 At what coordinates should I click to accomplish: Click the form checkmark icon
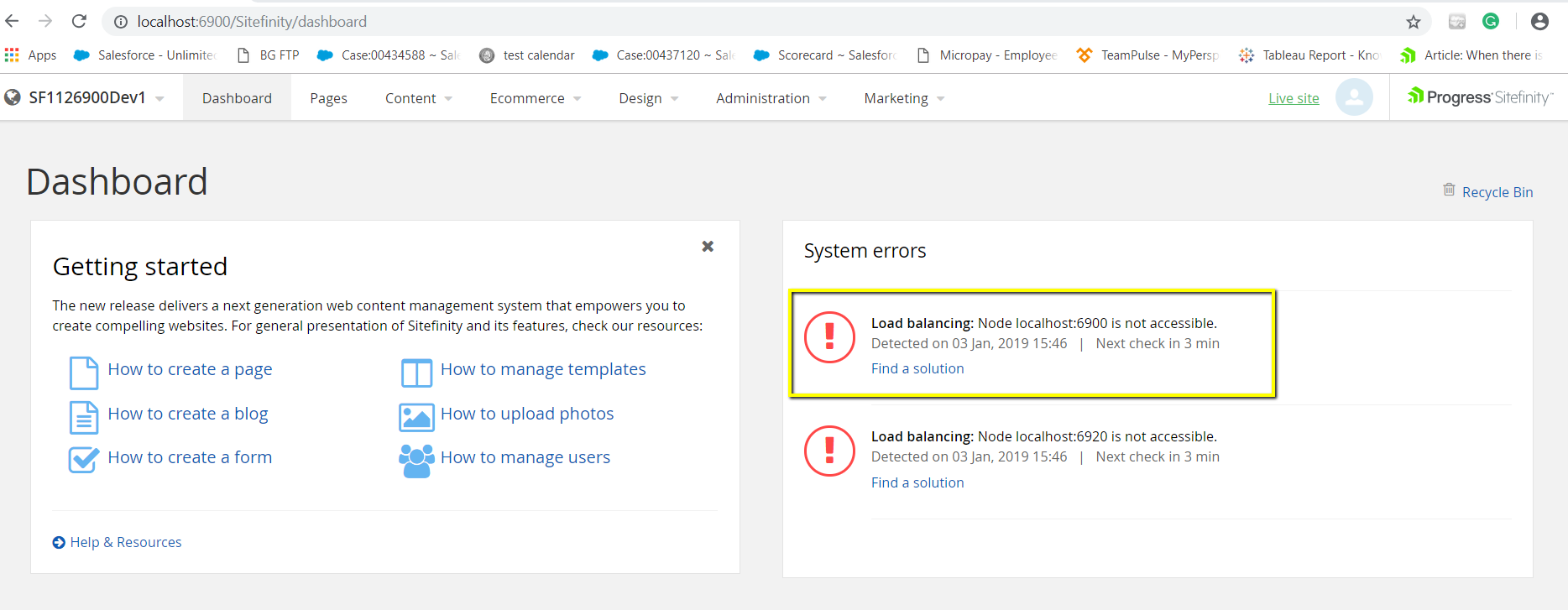tap(83, 460)
